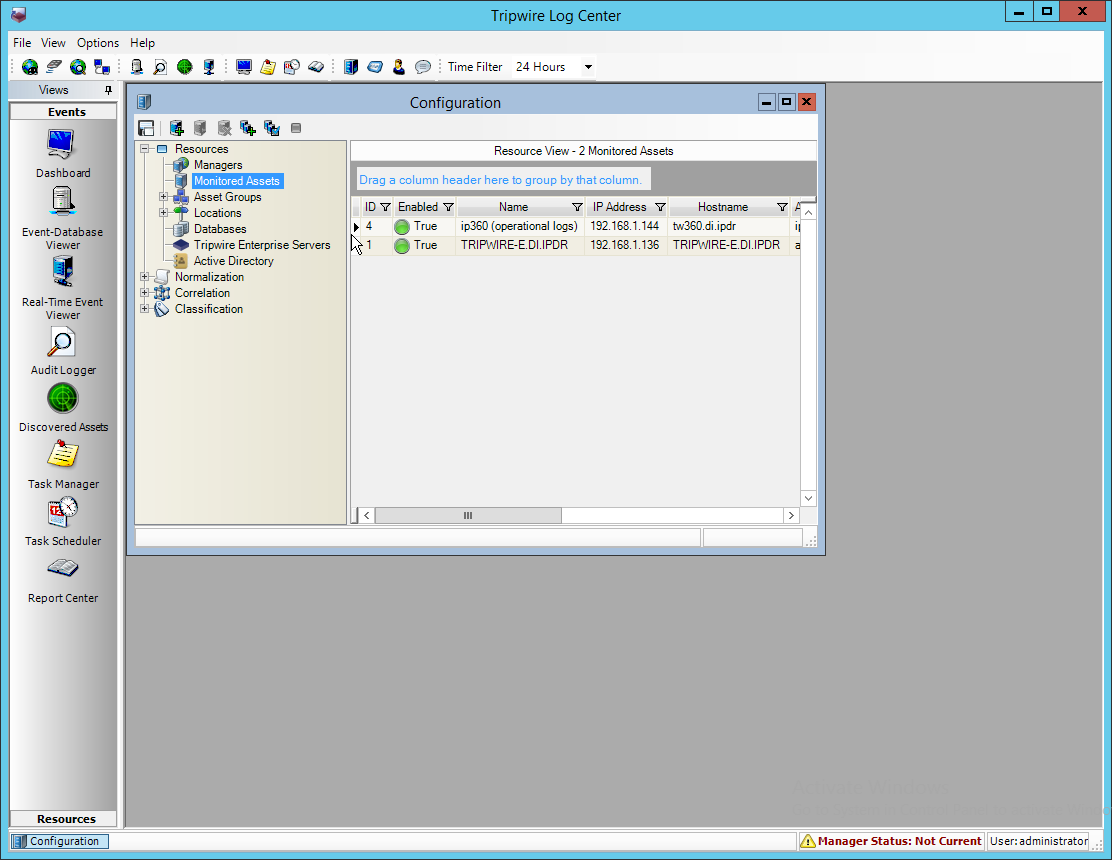Open Task Scheduler in sidebar
Screen dimensions: 1112x860
click(x=62, y=522)
